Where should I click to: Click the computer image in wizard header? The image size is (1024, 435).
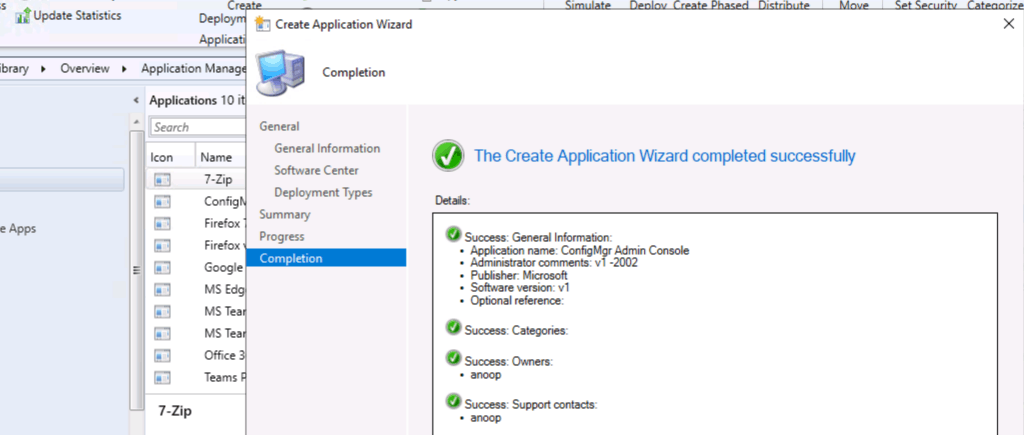pyautogui.click(x=280, y=72)
